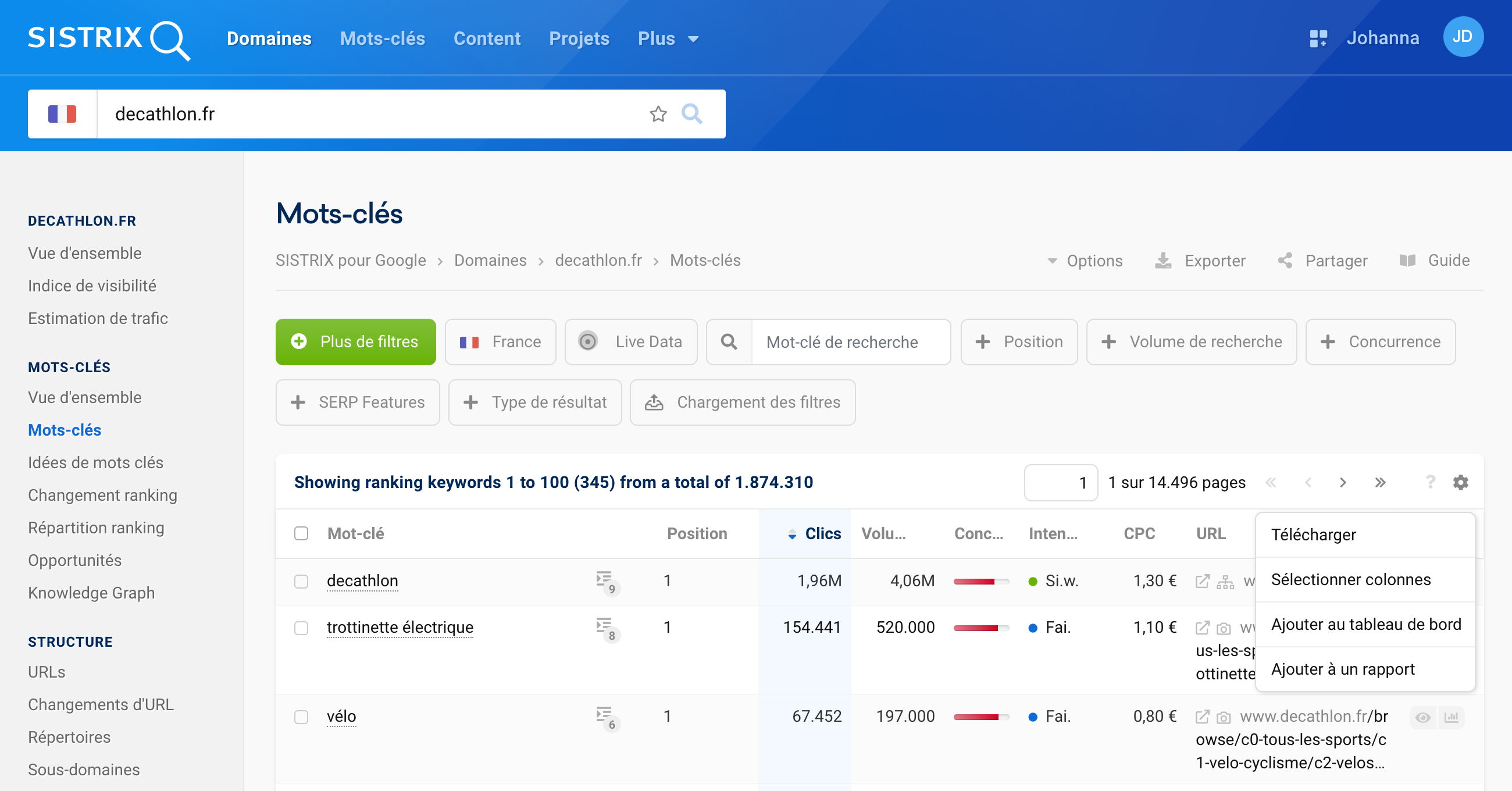This screenshot has height=791, width=1512.
Task: Click competition bar in vélo row
Action: [981, 717]
